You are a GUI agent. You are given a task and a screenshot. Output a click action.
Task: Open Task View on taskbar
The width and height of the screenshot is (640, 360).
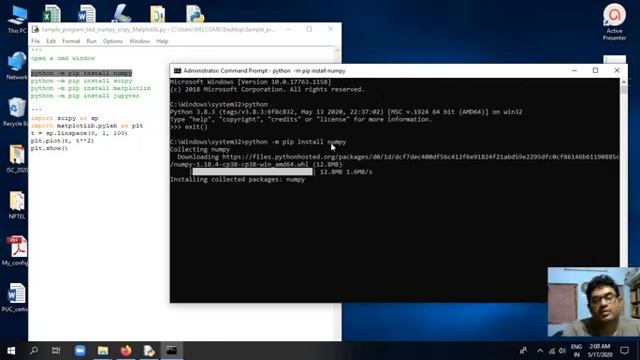pyautogui.click(x=56, y=351)
